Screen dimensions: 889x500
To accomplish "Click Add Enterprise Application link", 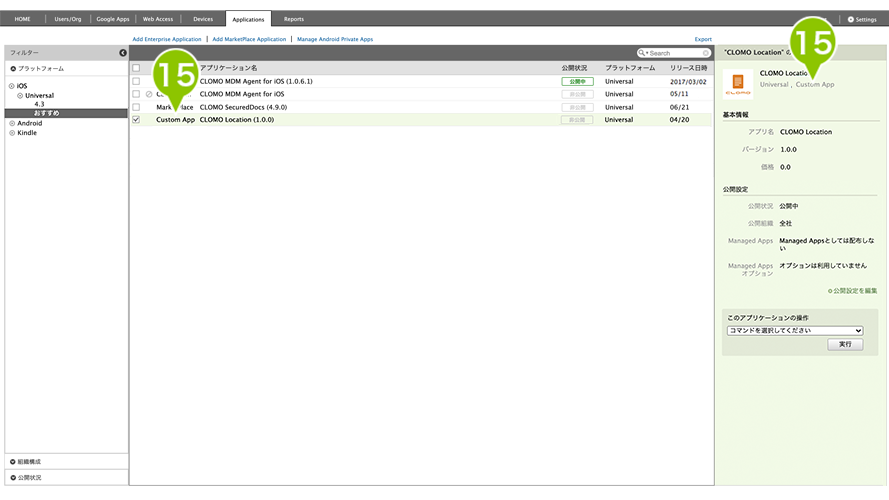I will [167, 39].
